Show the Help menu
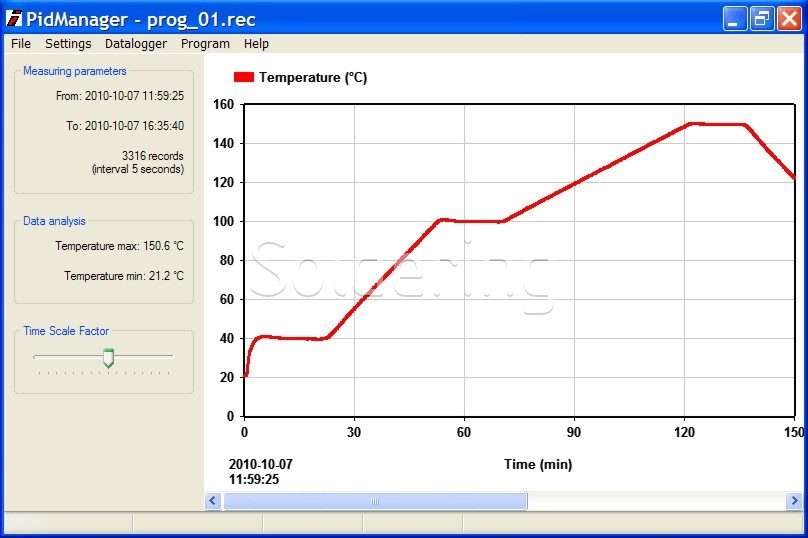This screenshot has height=538, width=808. click(257, 44)
